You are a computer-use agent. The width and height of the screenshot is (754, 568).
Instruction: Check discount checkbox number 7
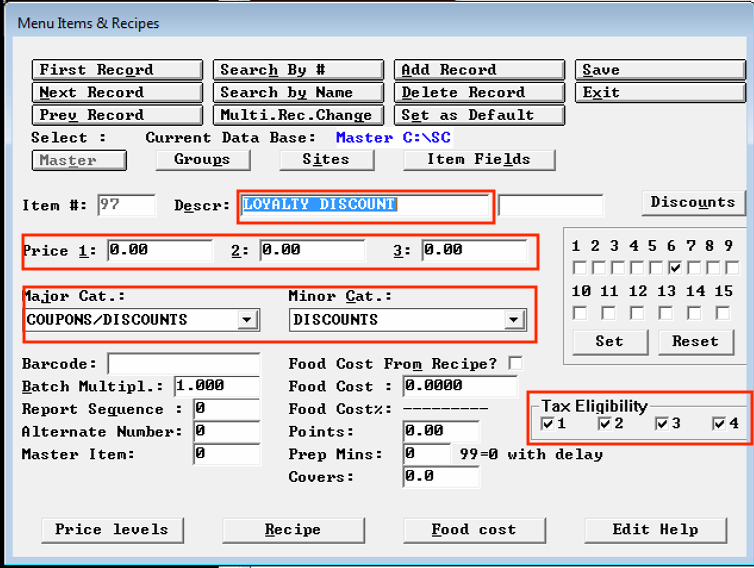[x=694, y=268]
